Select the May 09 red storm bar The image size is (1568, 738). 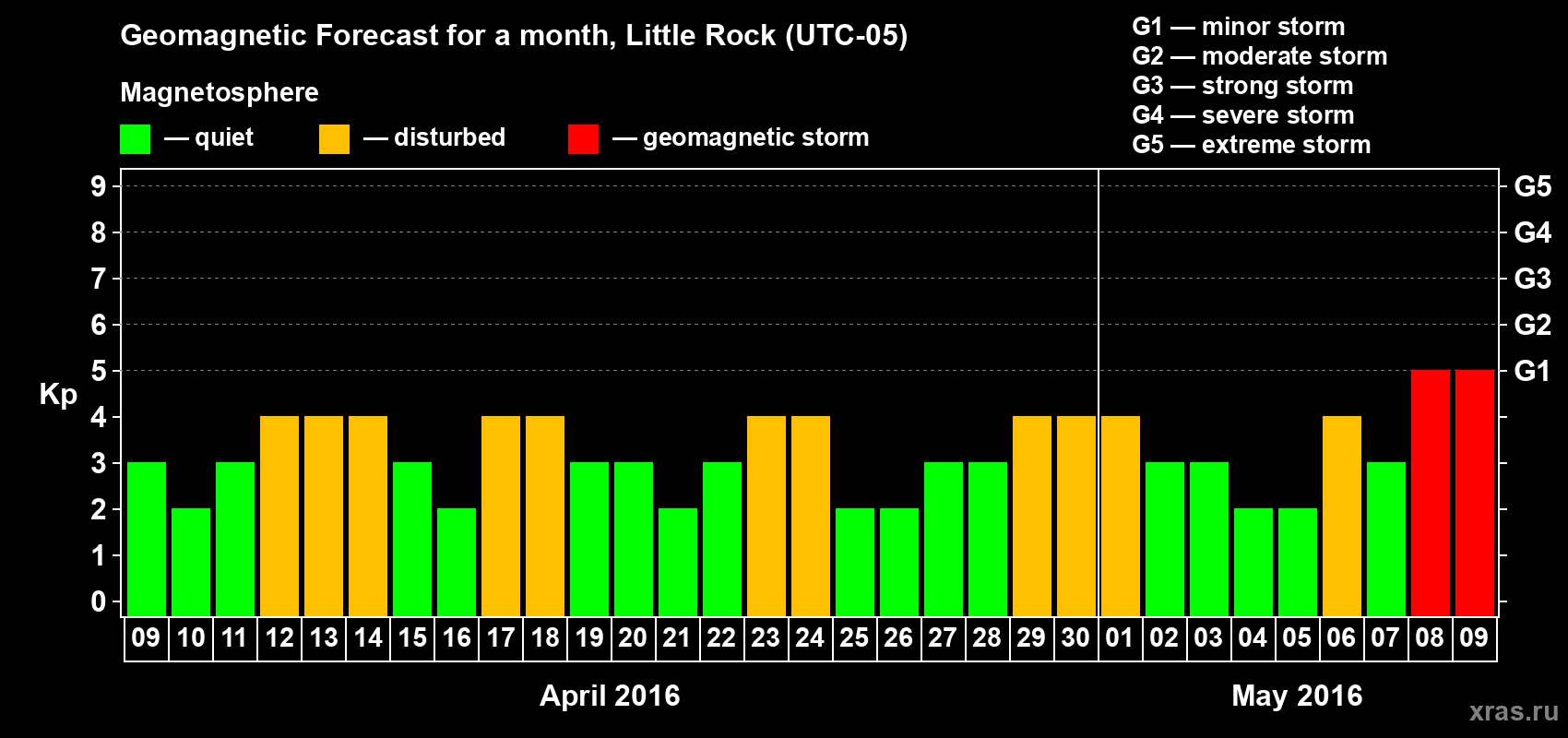[x=1475, y=493]
